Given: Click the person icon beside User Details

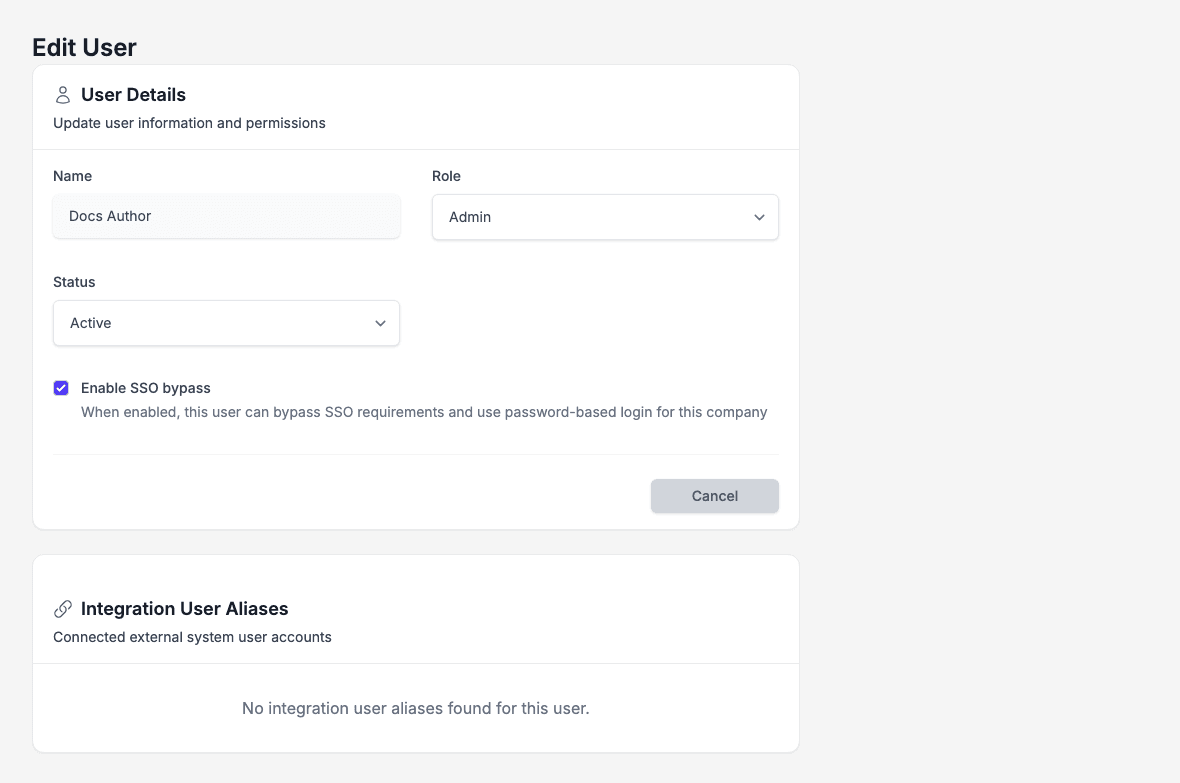Looking at the screenshot, I should (63, 95).
